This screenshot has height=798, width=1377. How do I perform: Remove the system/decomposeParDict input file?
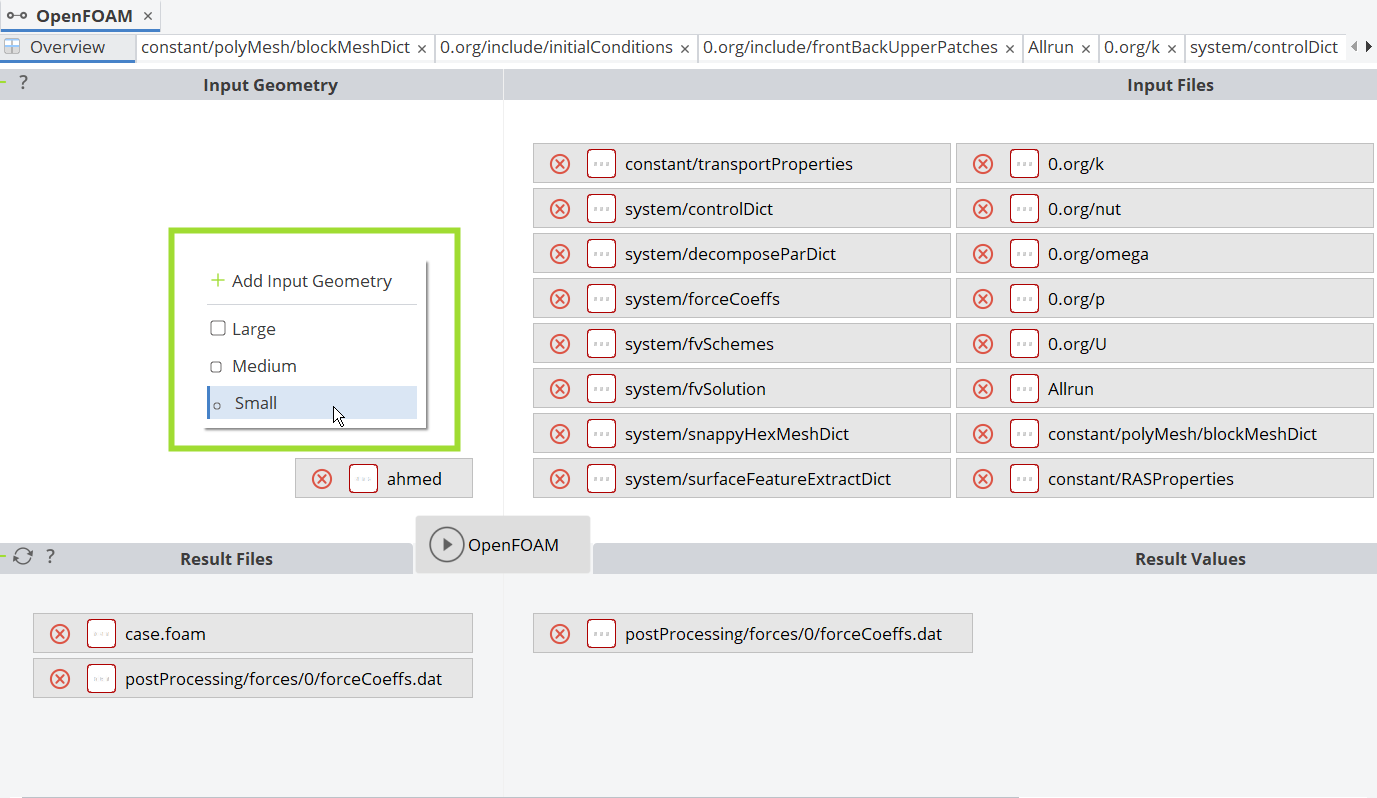[560, 254]
